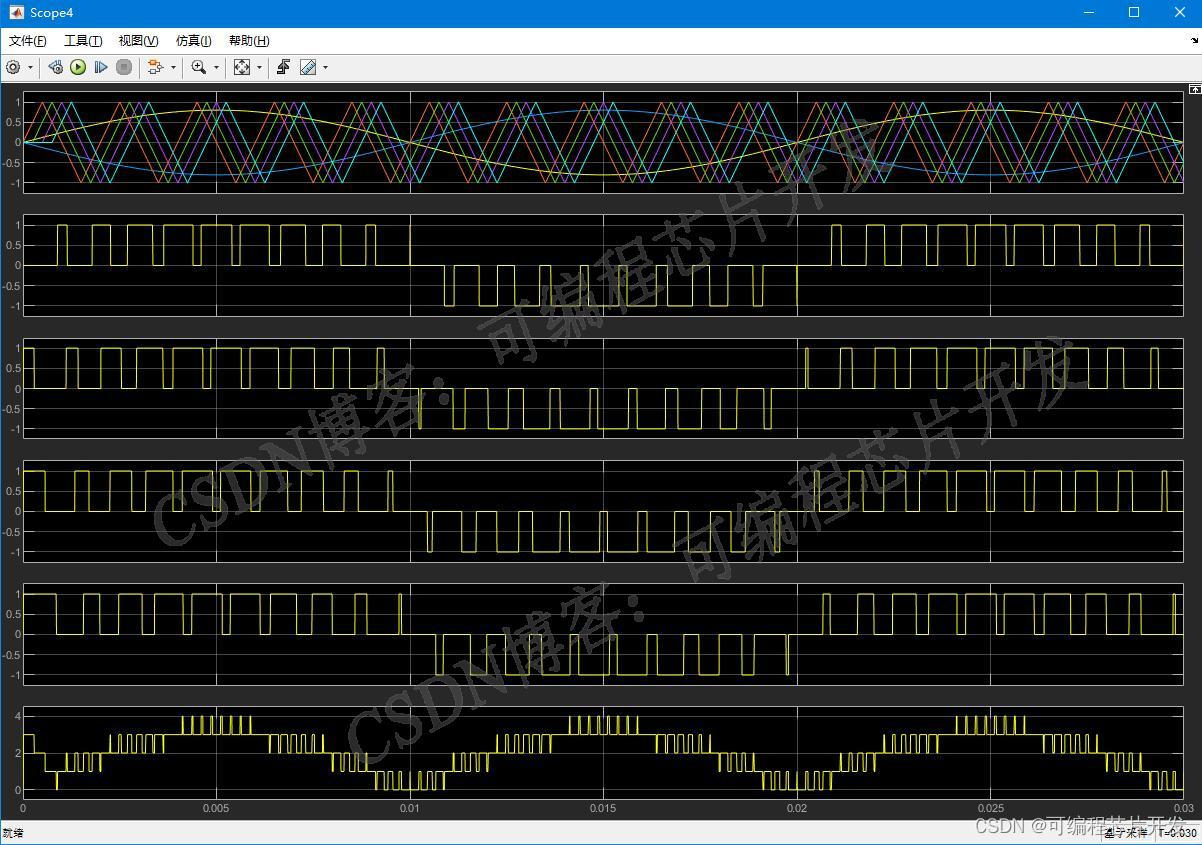Screen dimensions: 1202x845
Task: Open the 帮助(H) menu
Action: (249, 41)
